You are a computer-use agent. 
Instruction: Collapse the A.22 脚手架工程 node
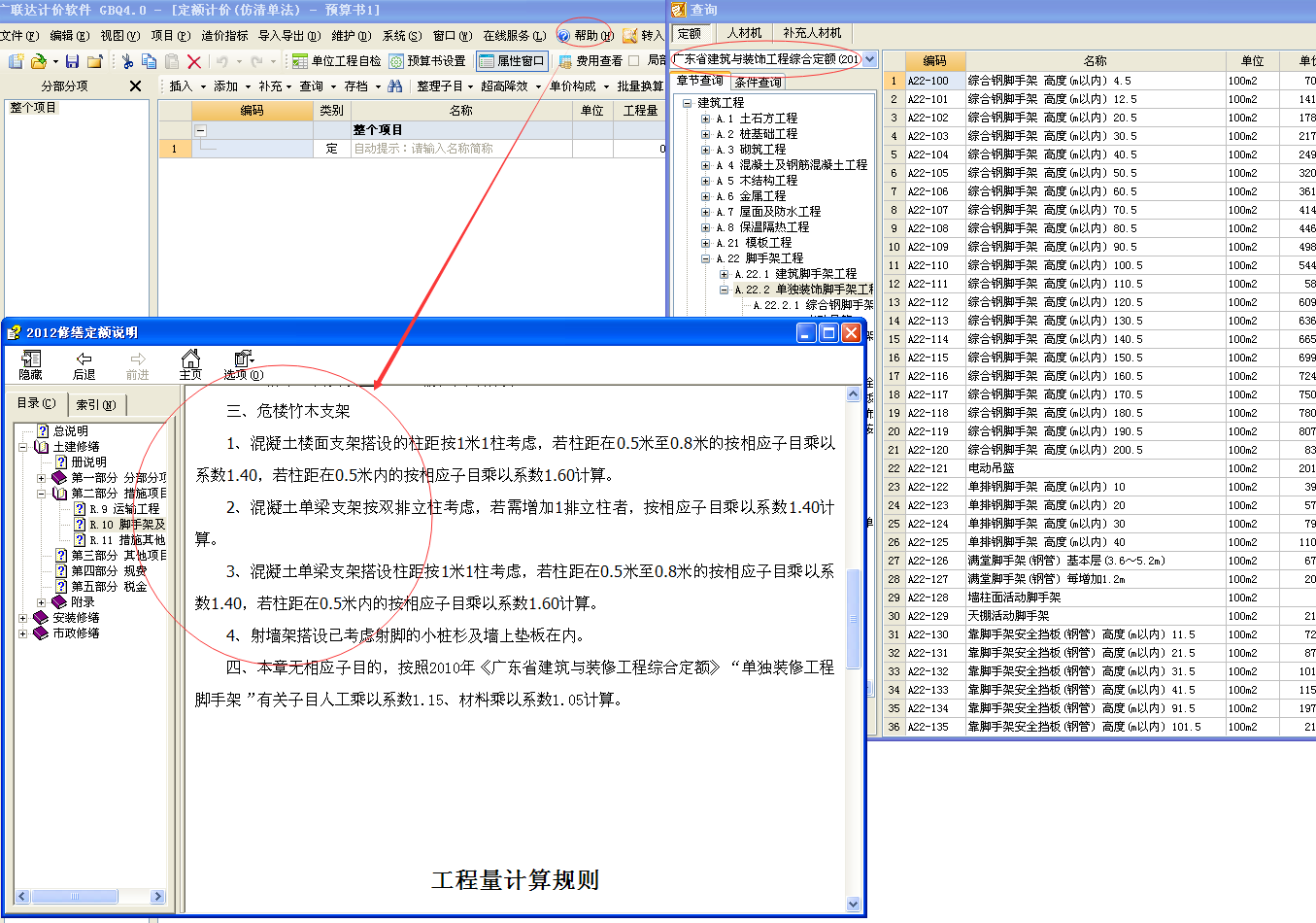tap(706, 258)
